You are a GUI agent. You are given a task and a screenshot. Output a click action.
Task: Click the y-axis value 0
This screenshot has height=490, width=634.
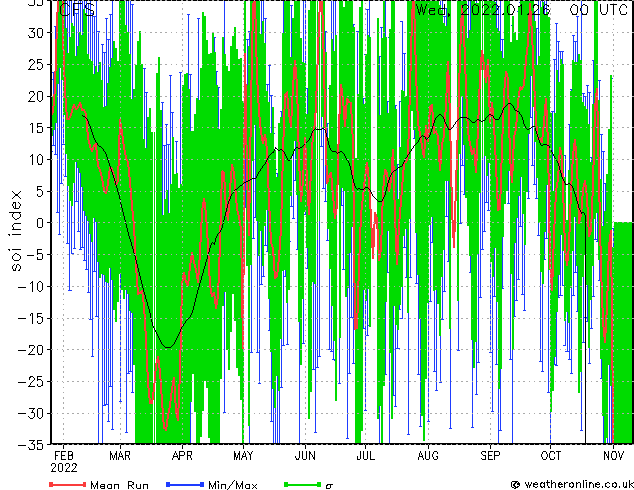click(39, 223)
